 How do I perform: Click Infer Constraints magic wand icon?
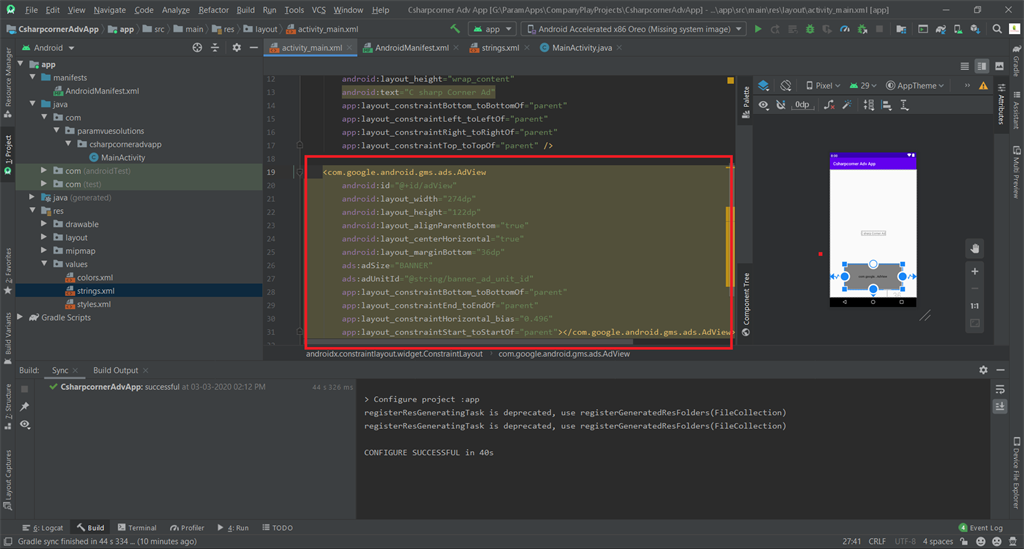pyautogui.click(x=847, y=105)
